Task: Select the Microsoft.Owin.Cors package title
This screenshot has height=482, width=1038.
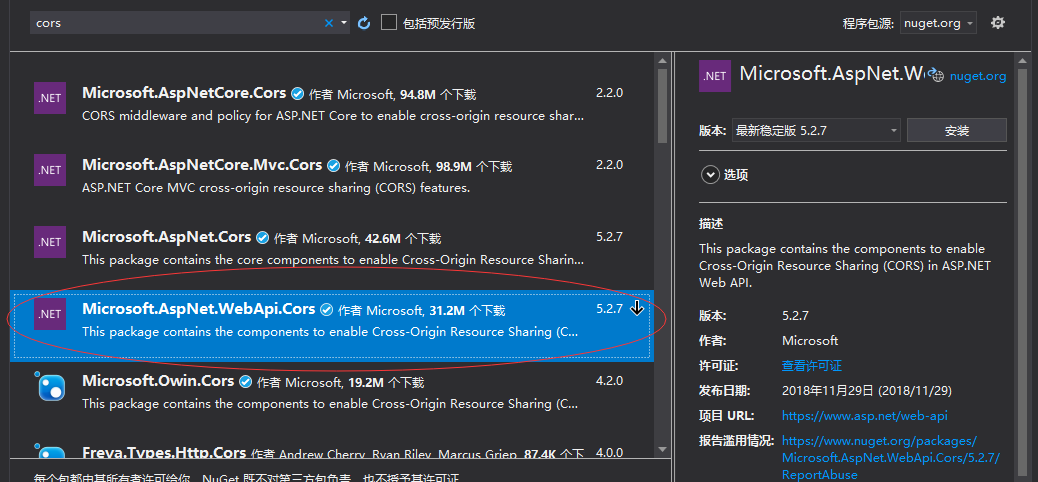Action: pos(158,381)
